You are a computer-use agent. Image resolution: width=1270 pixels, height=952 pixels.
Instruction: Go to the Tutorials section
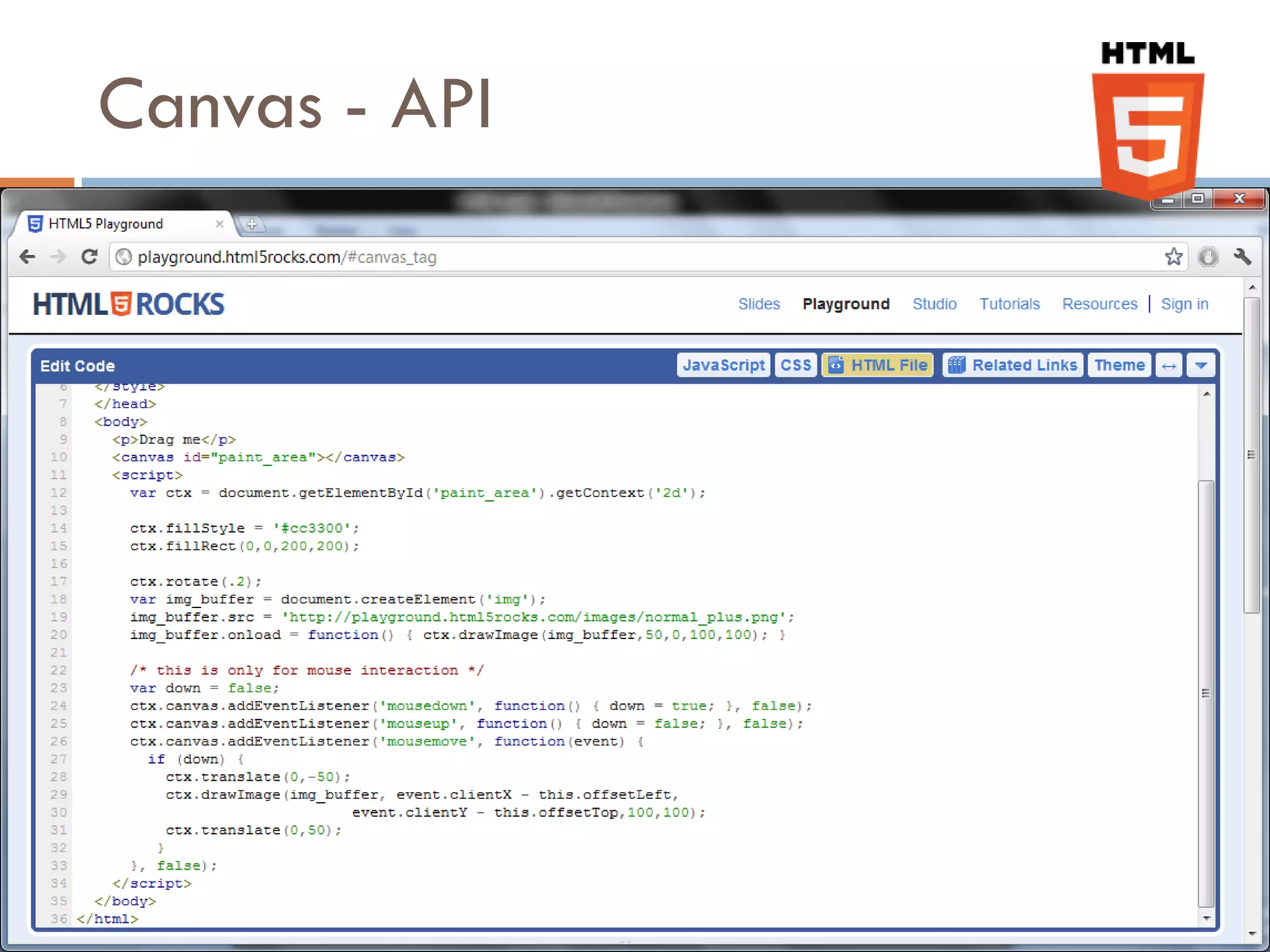pyautogui.click(x=1009, y=304)
